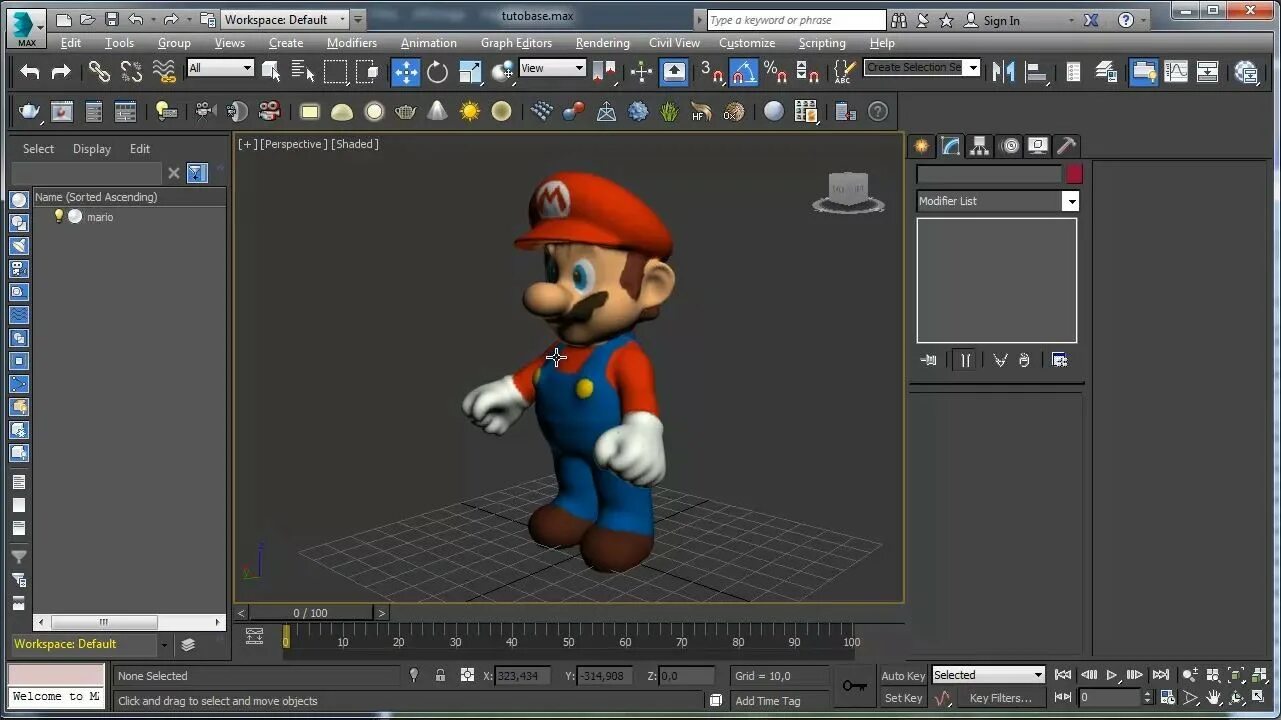Toggle Window/Crossing selection mode
Image resolution: width=1281 pixels, height=720 pixels.
(368, 71)
